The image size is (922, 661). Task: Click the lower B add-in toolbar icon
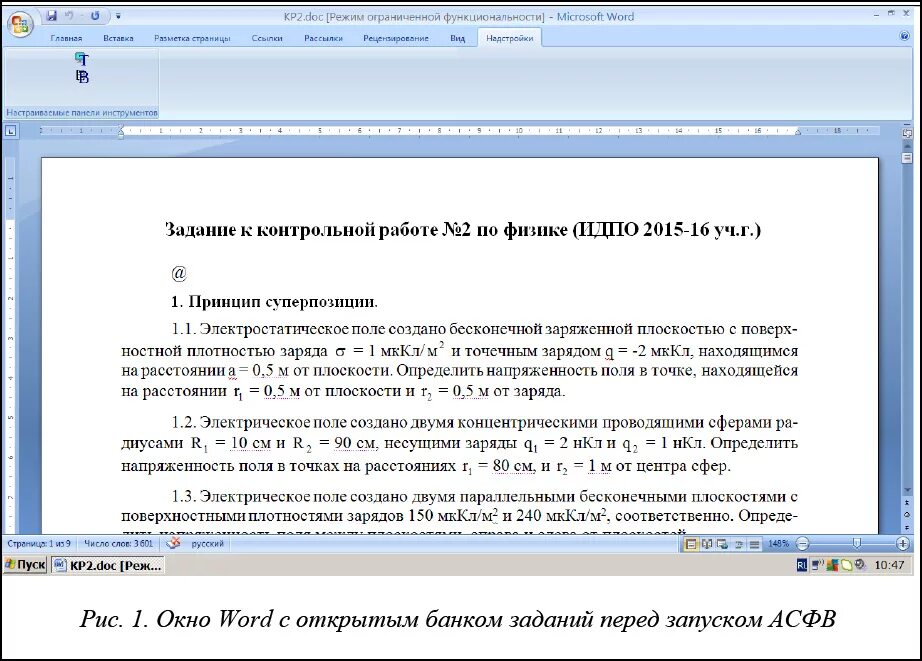[82, 76]
